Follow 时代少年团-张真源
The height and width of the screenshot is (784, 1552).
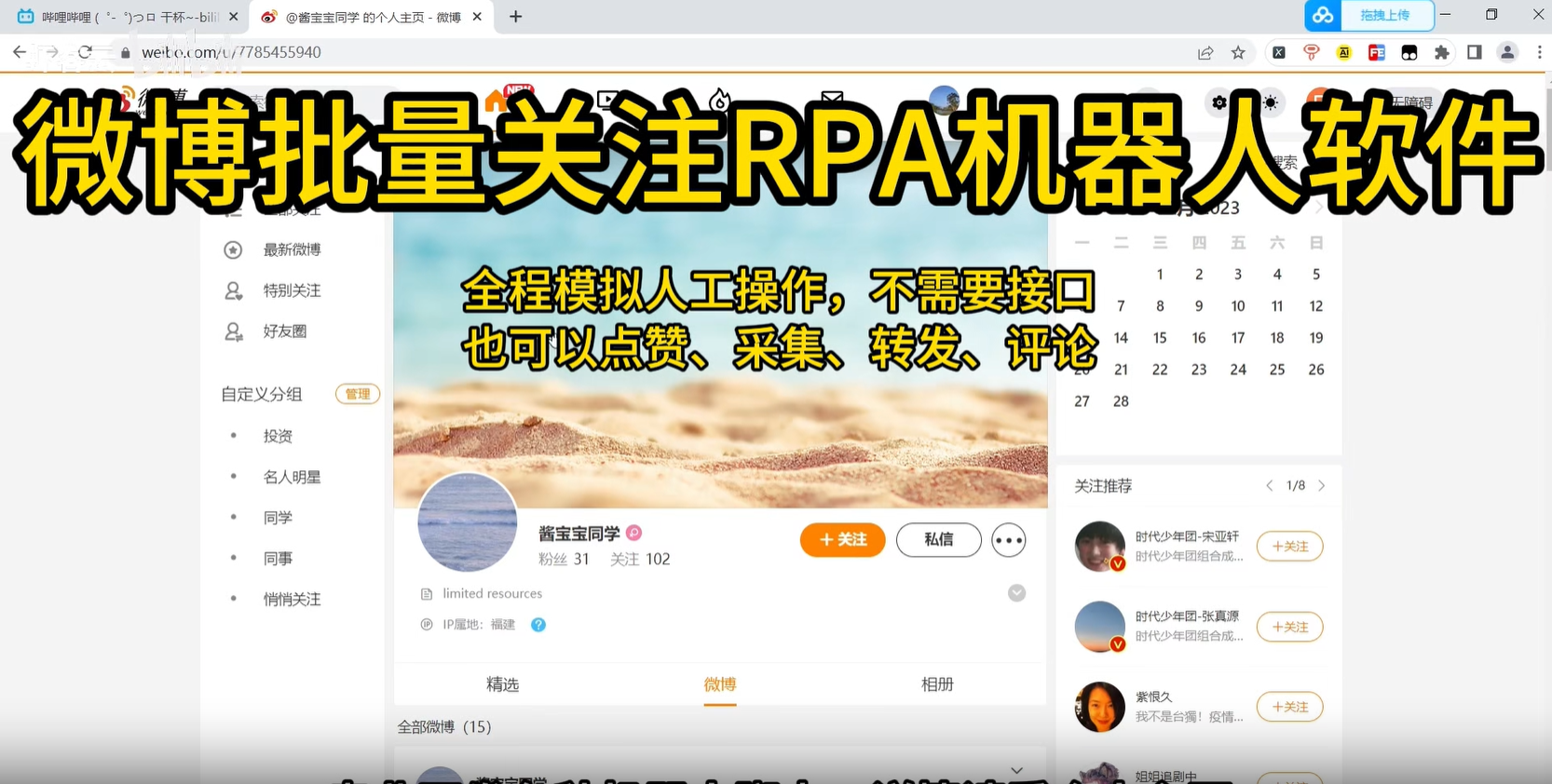1290,628
